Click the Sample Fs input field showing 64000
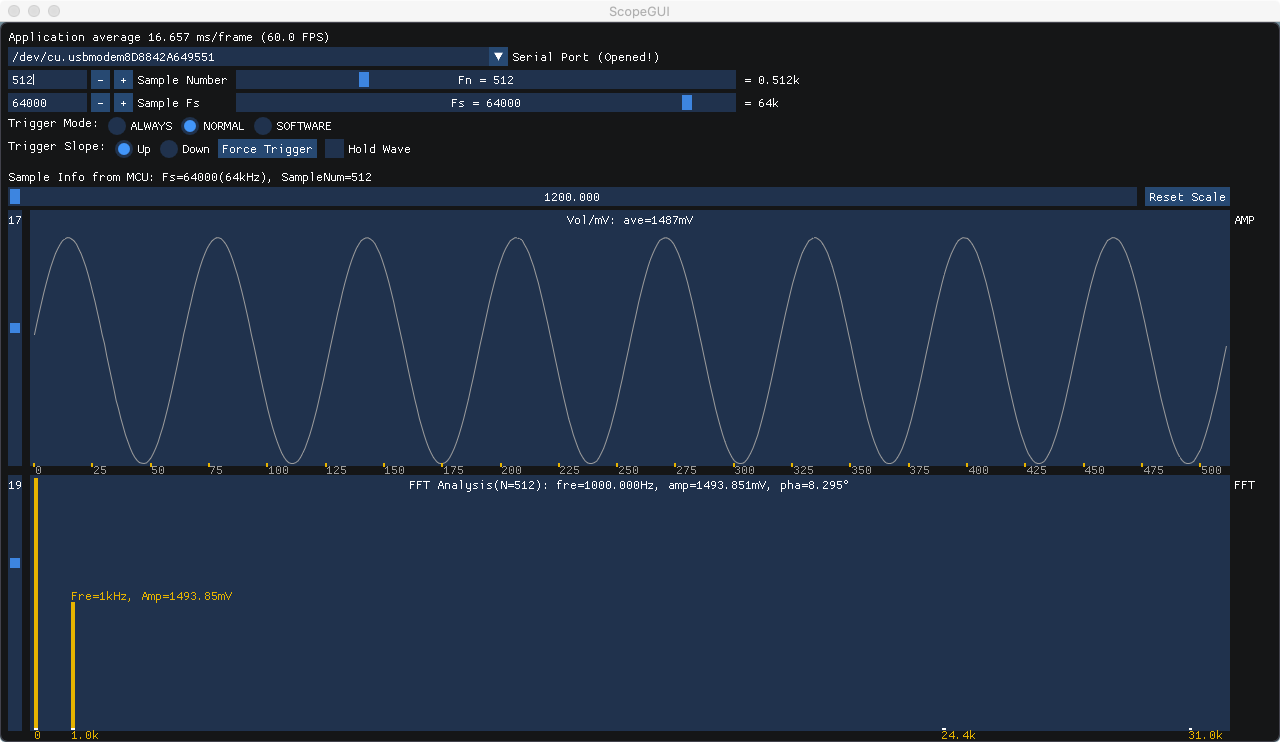The width and height of the screenshot is (1280, 742). (x=47, y=103)
